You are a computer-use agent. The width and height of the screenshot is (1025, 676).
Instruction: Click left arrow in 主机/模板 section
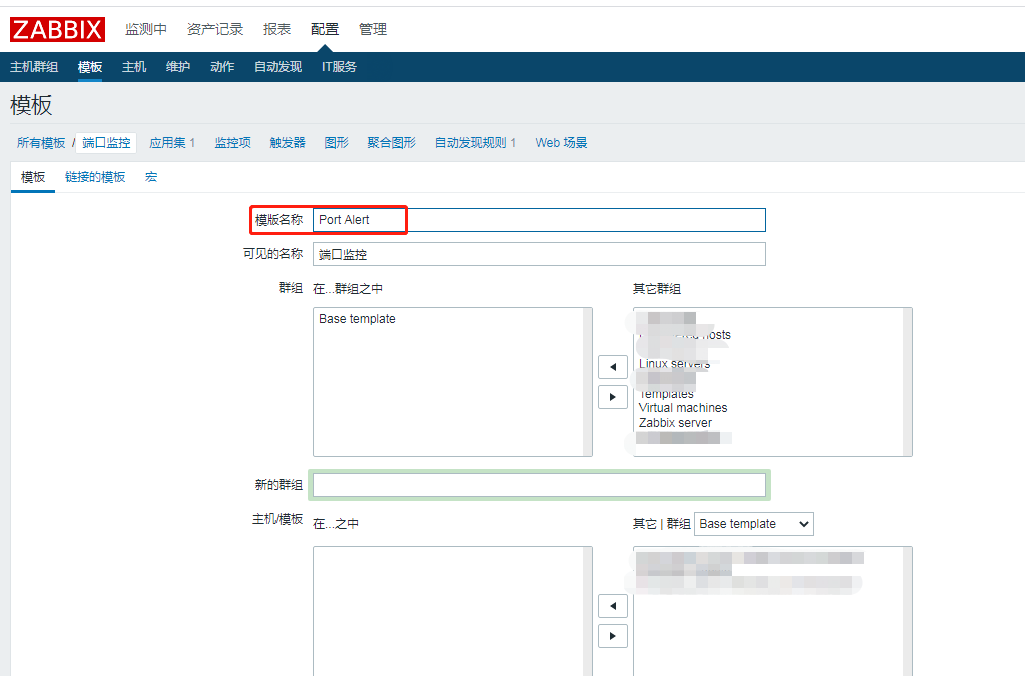(x=612, y=606)
